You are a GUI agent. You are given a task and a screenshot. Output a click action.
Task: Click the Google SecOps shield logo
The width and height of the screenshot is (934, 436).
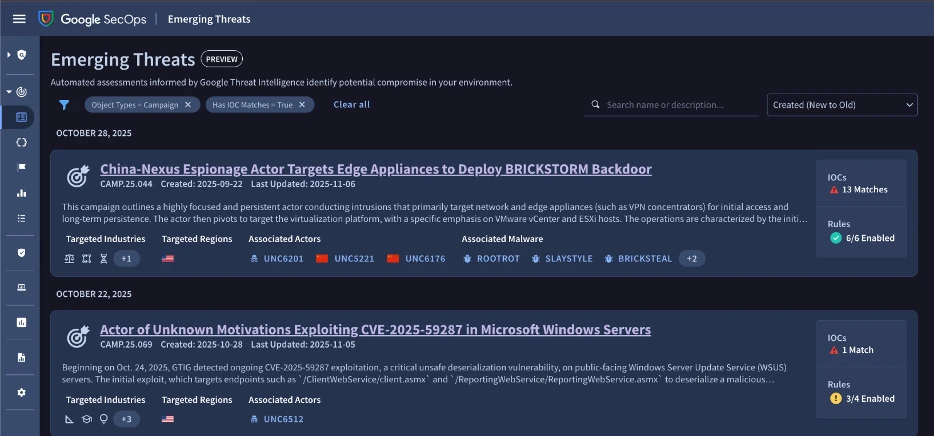pyautogui.click(x=46, y=19)
